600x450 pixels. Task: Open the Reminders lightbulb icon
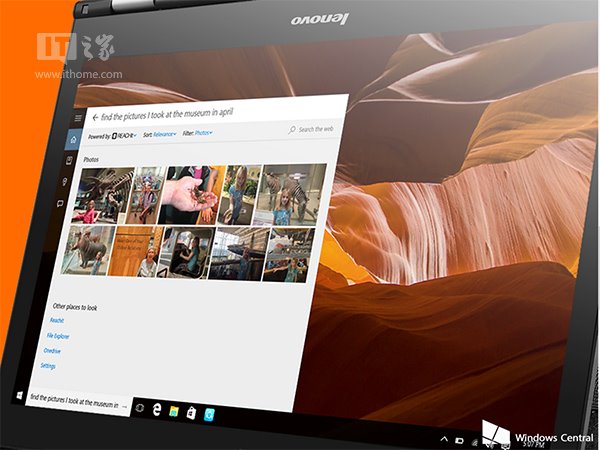pyautogui.click(x=64, y=182)
